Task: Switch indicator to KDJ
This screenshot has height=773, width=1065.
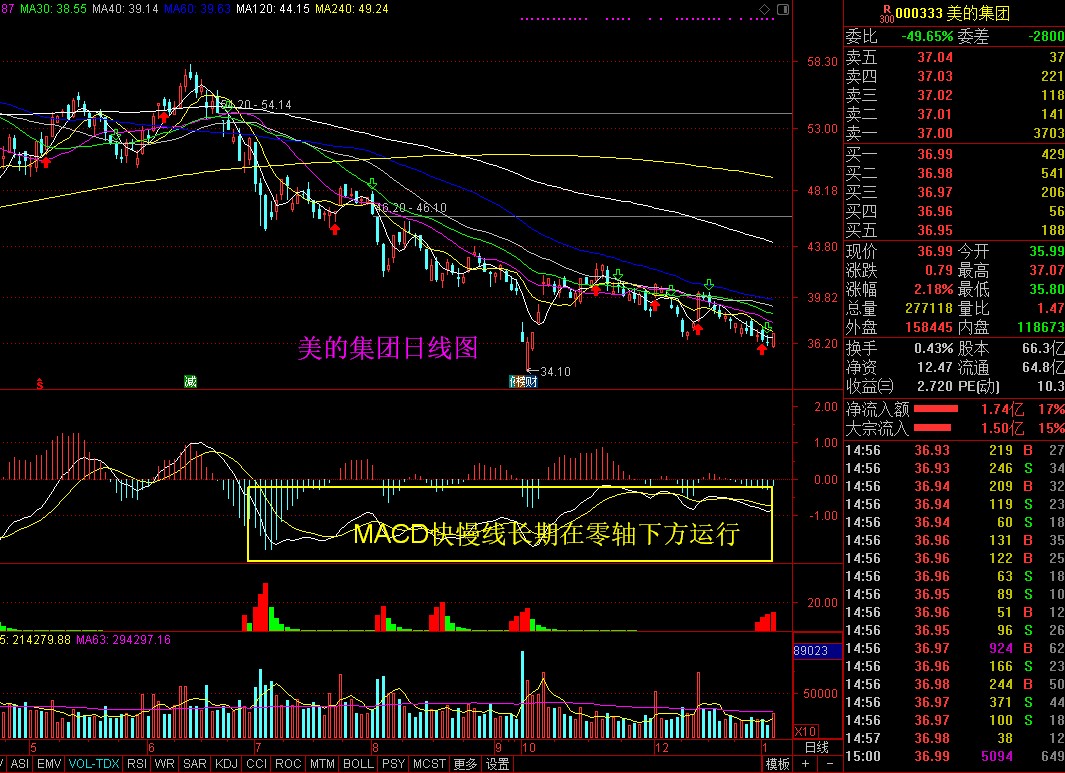Action: 226,764
